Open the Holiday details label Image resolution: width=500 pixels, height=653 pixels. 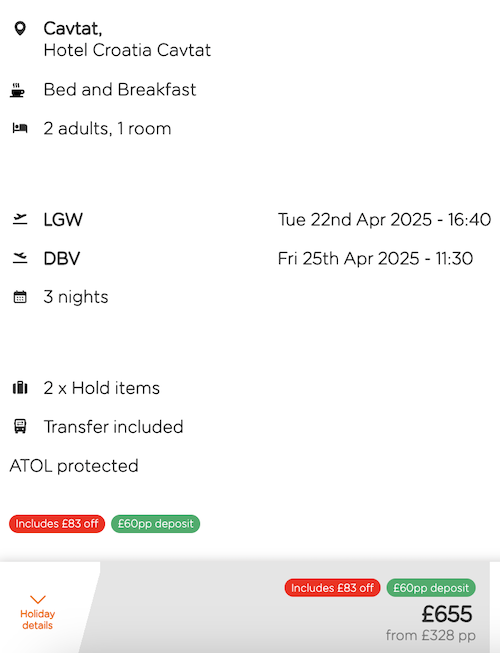[37, 620]
